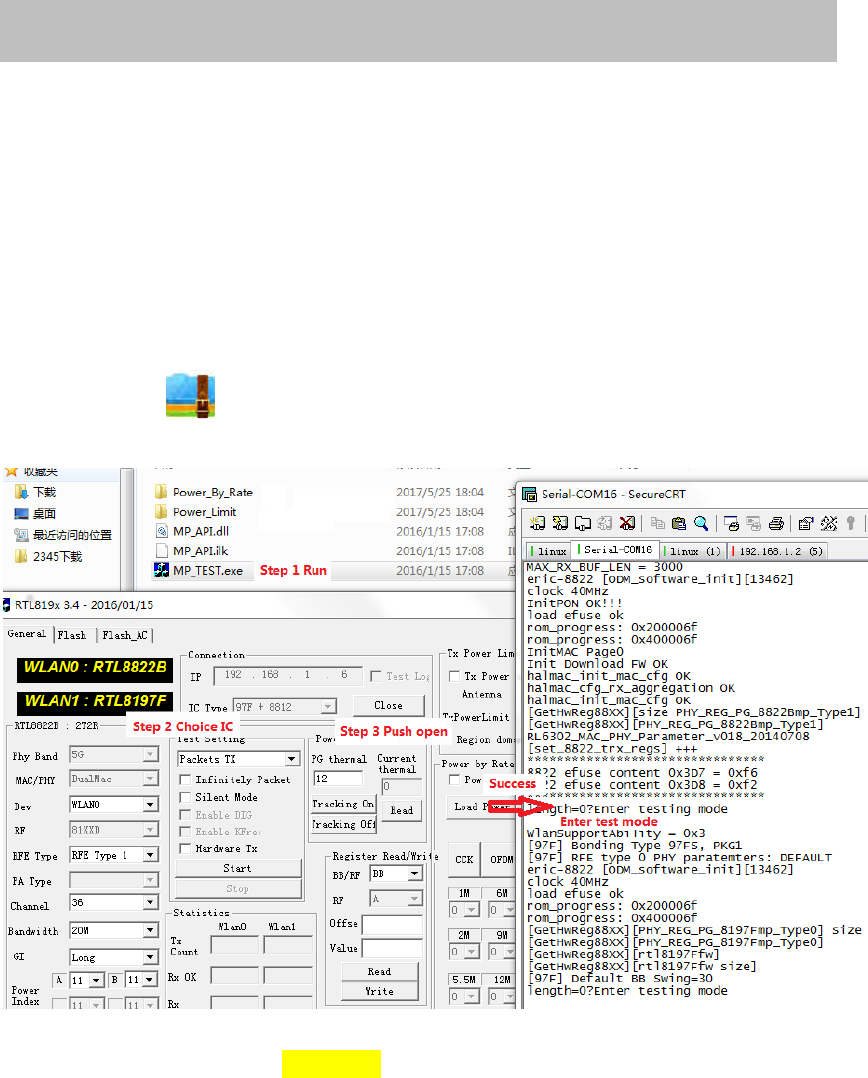868x1078 pixels.
Task: Click Print Screen icon in SecureCRT toolbar
Action: pyautogui.click(x=731, y=523)
